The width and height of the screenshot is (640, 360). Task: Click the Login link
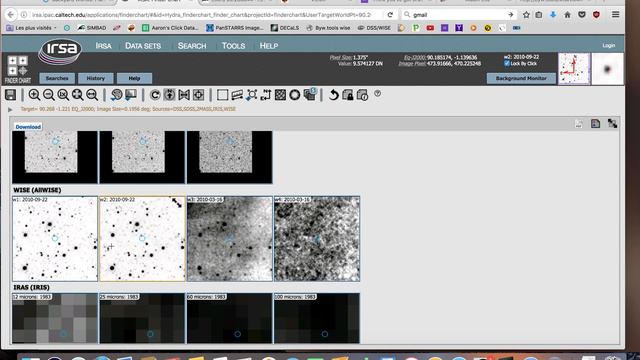point(608,45)
